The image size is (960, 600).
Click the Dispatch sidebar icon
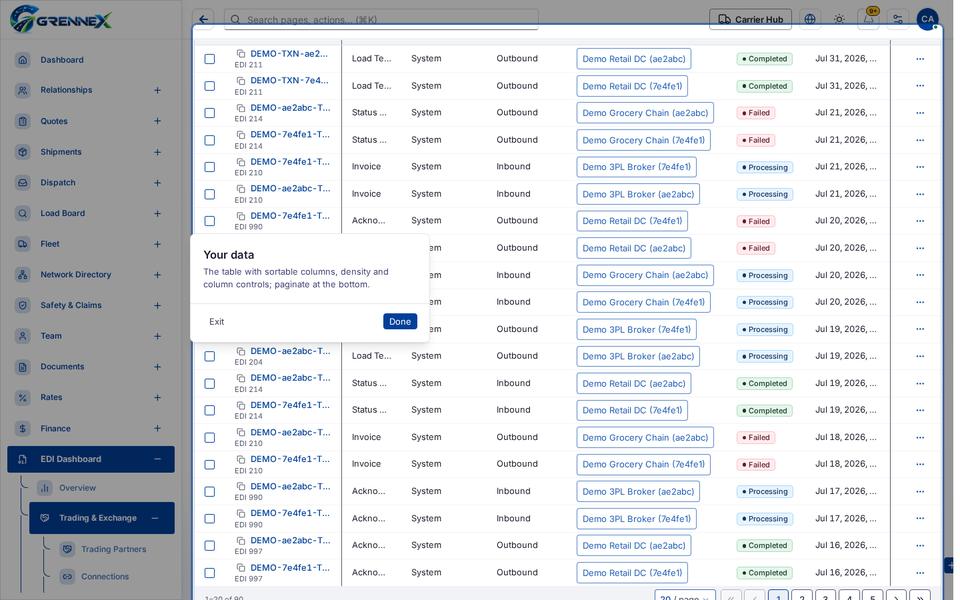point(23,182)
